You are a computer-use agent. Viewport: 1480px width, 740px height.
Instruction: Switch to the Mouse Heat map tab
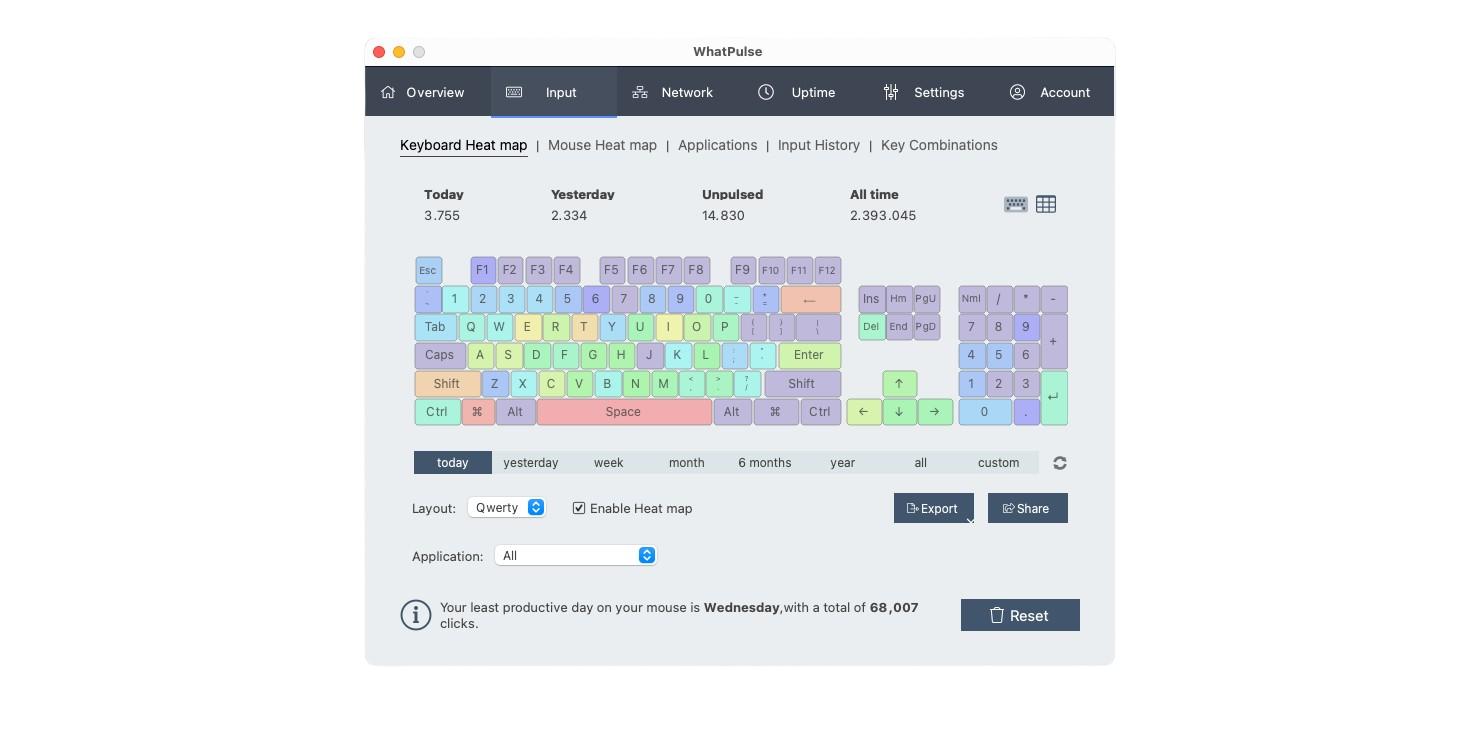pyautogui.click(x=602, y=145)
